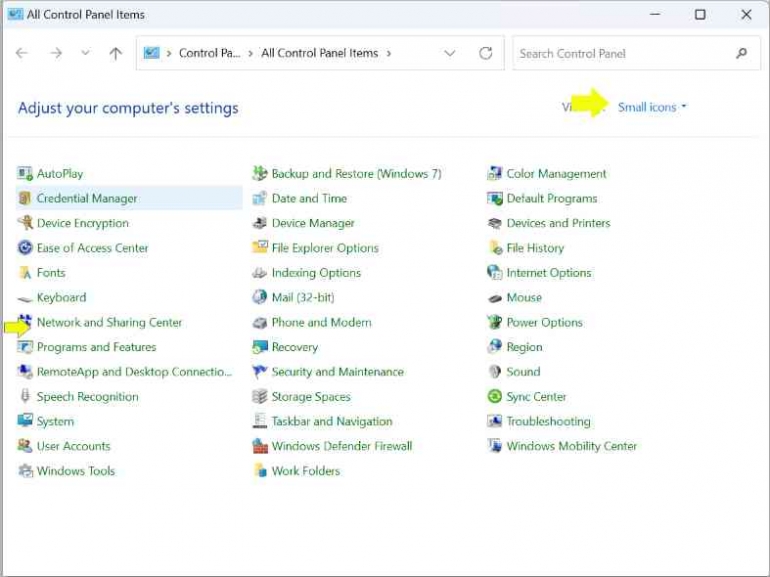Click the Device Manager icon
770x577 pixels.
[260, 223]
